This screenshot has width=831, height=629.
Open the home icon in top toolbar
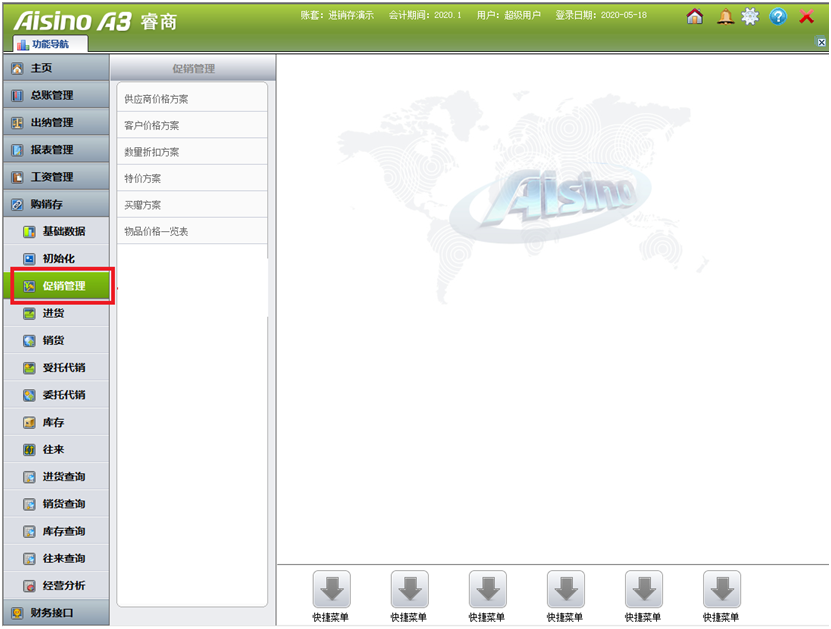point(695,16)
